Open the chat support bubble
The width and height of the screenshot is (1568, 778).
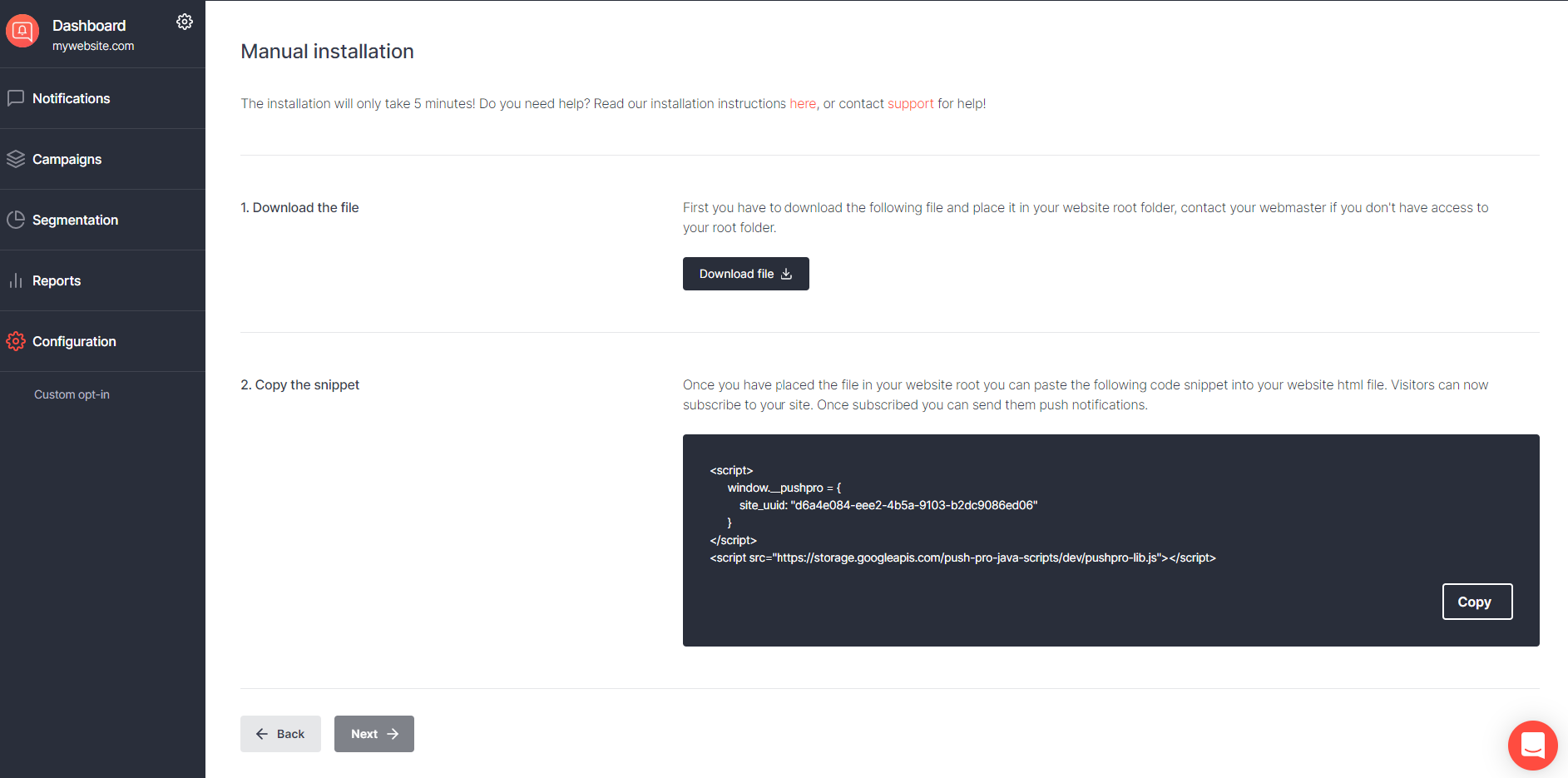click(x=1533, y=746)
